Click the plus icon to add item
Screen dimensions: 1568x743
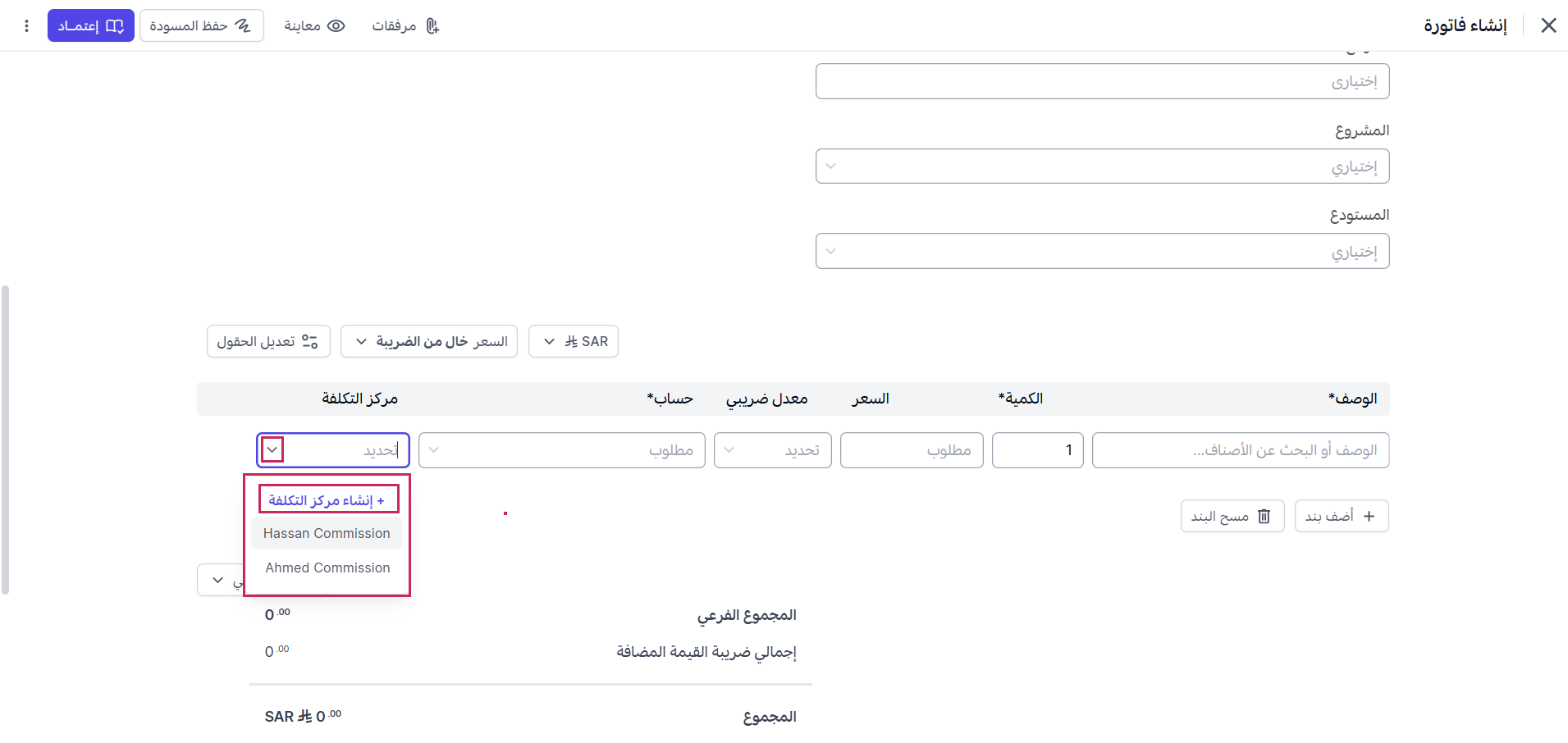click(1369, 516)
